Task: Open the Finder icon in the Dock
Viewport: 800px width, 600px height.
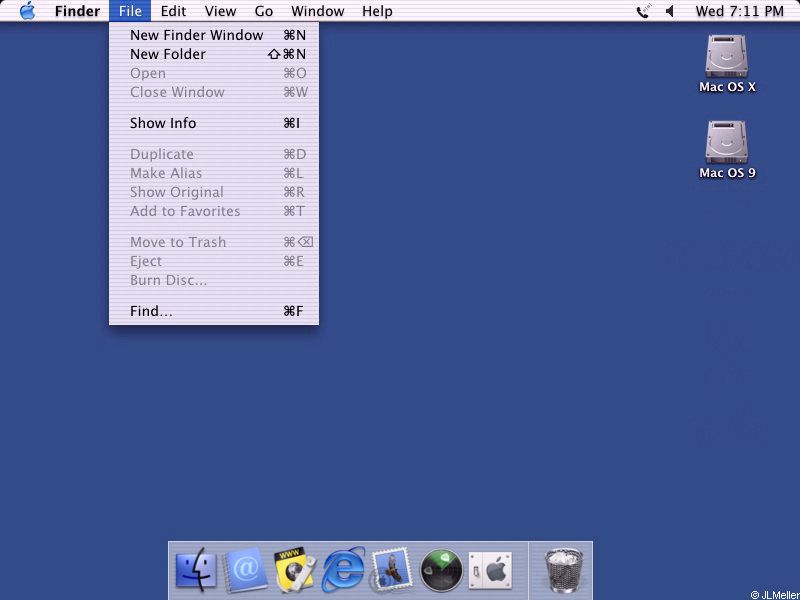Action: coord(196,570)
